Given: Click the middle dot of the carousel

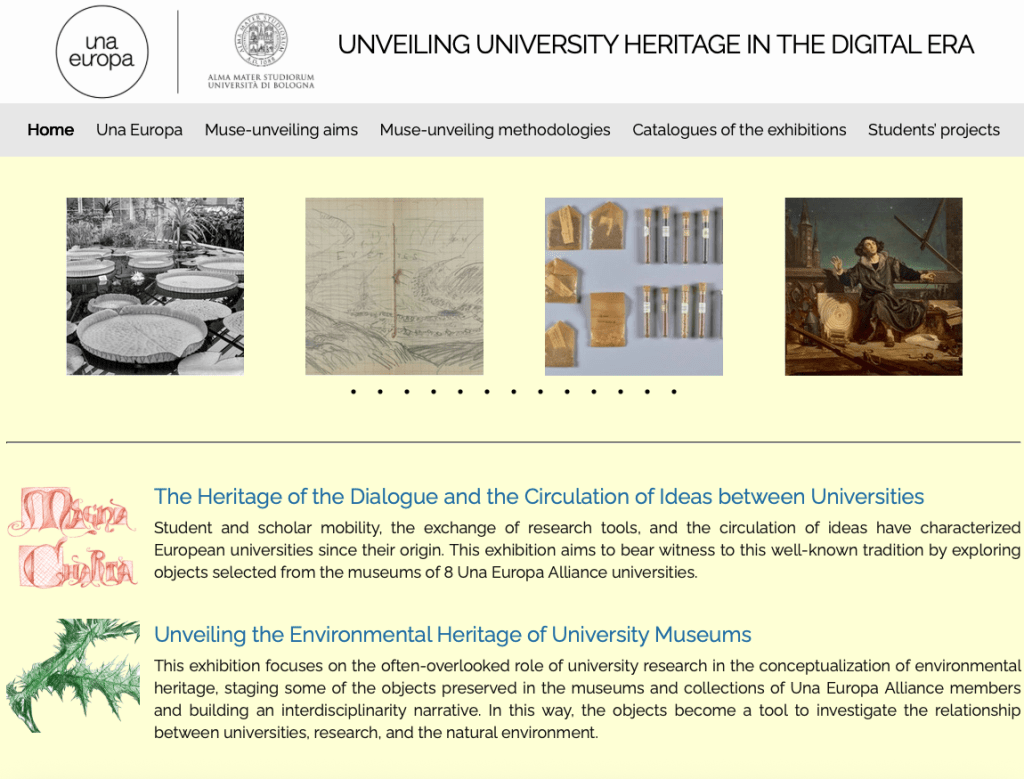Looking at the screenshot, I should click(513, 392).
